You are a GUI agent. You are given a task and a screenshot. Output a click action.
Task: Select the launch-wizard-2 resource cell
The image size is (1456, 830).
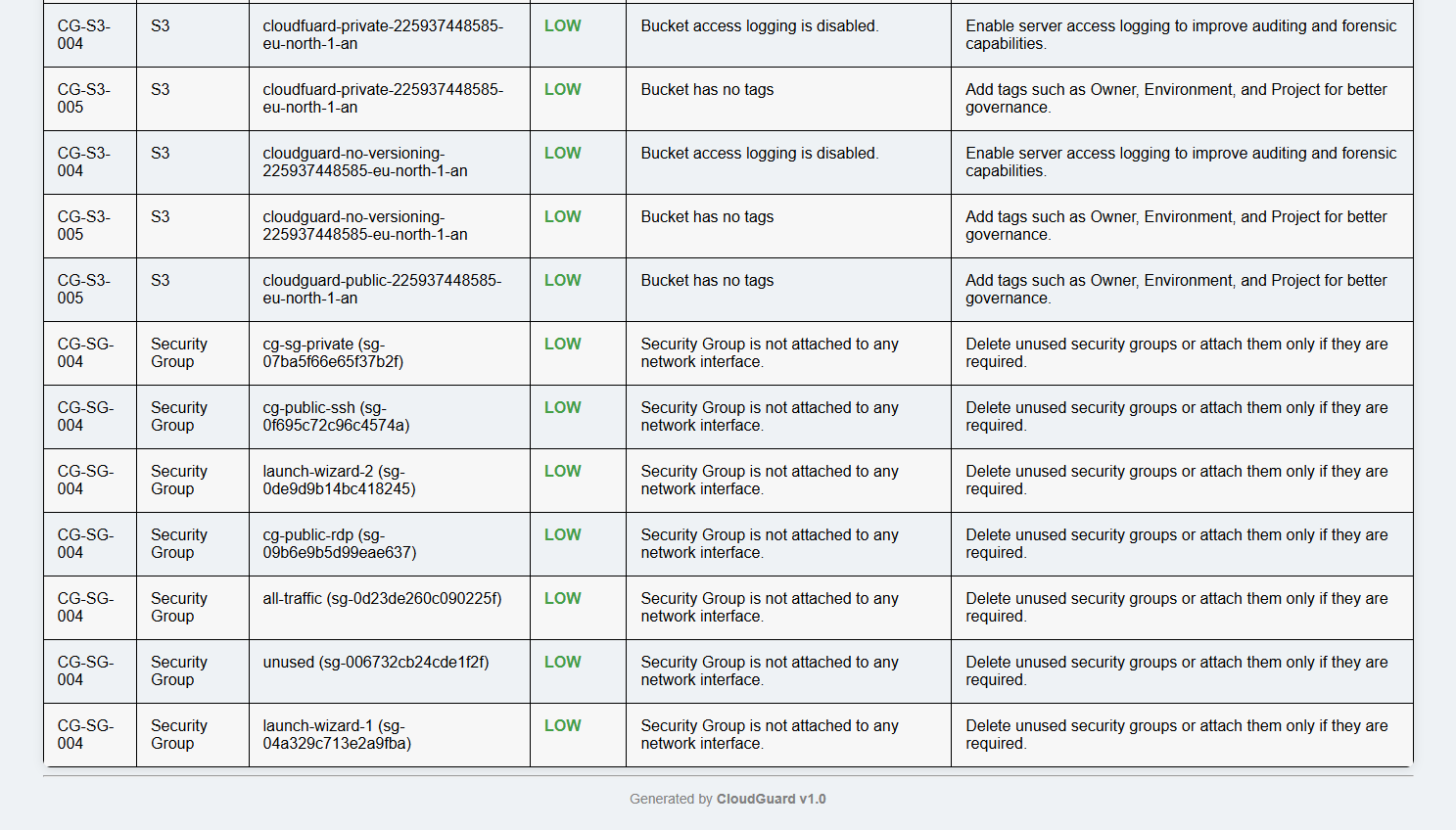[389, 481]
